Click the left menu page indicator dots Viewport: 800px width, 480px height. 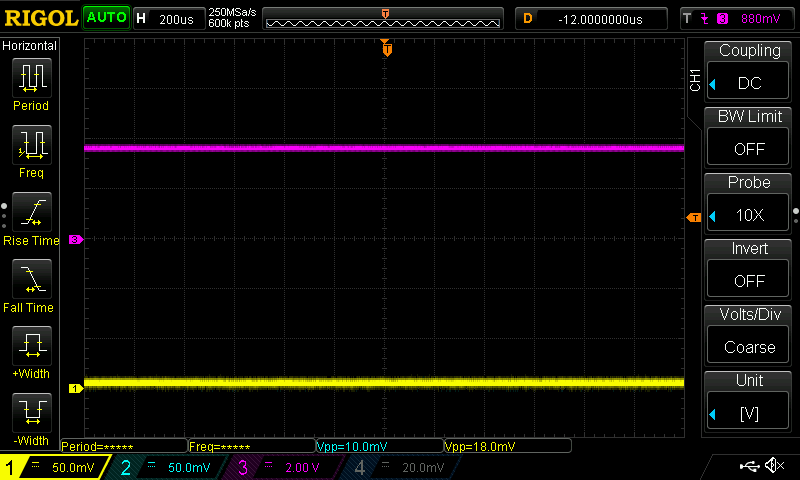tap(4, 216)
